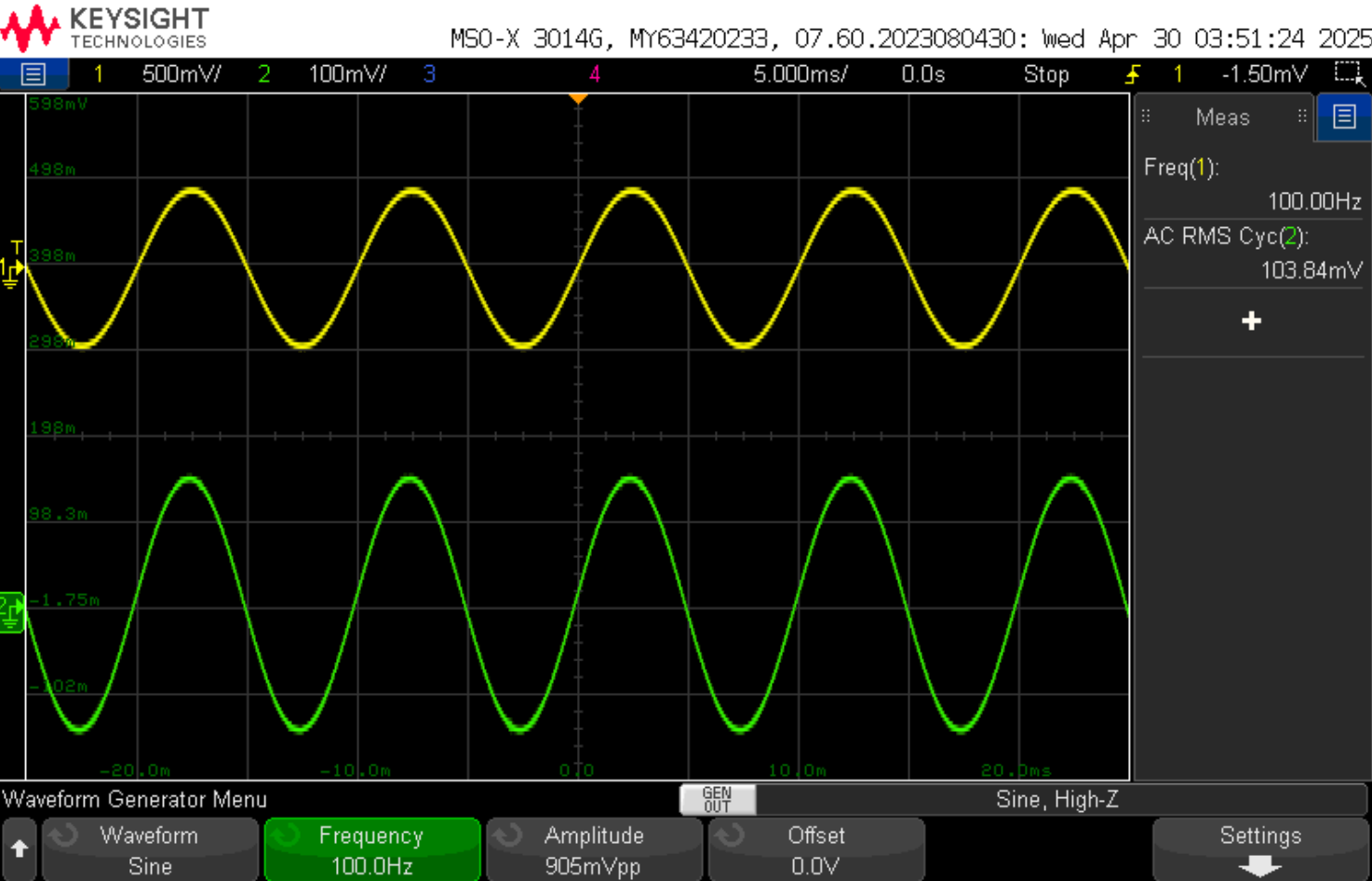Open the Waveform Sine softkey

(150, 849)
